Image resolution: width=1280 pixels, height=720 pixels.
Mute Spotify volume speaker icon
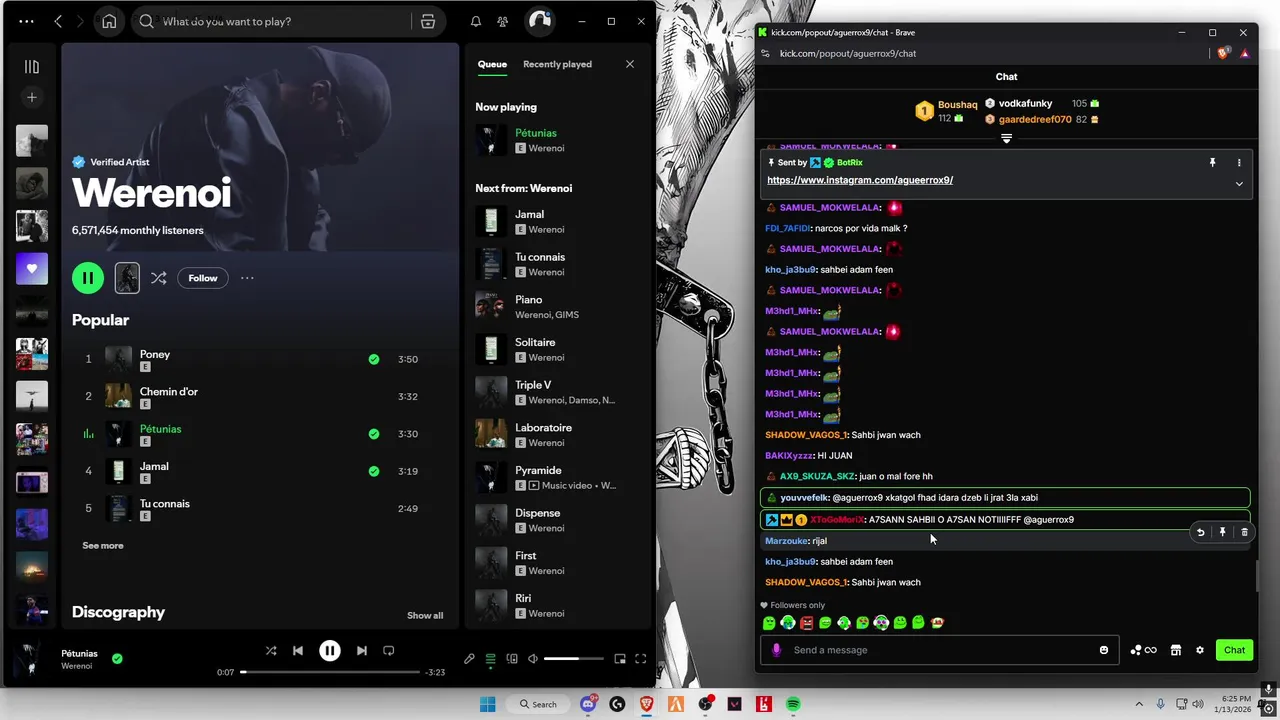(x=533, y=659)
